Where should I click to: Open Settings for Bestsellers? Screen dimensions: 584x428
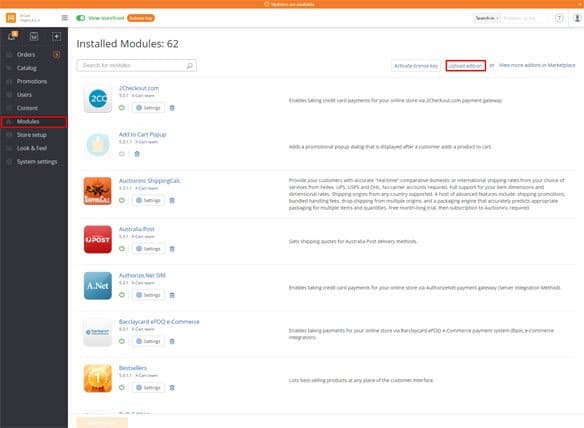(x=148, y=388)
